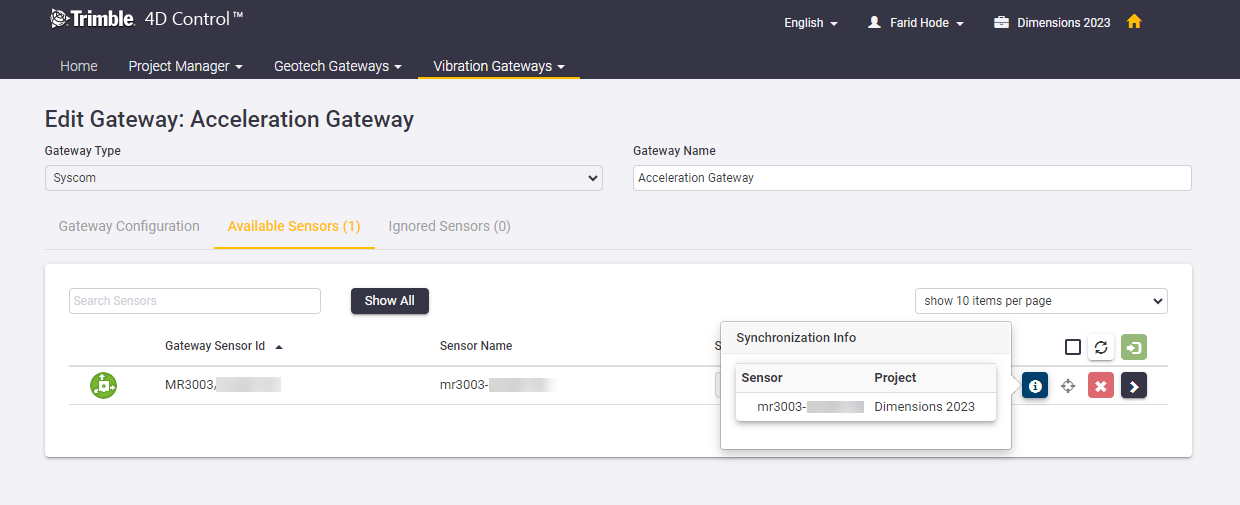Focus the Search Sensors input field

(195, 301)
